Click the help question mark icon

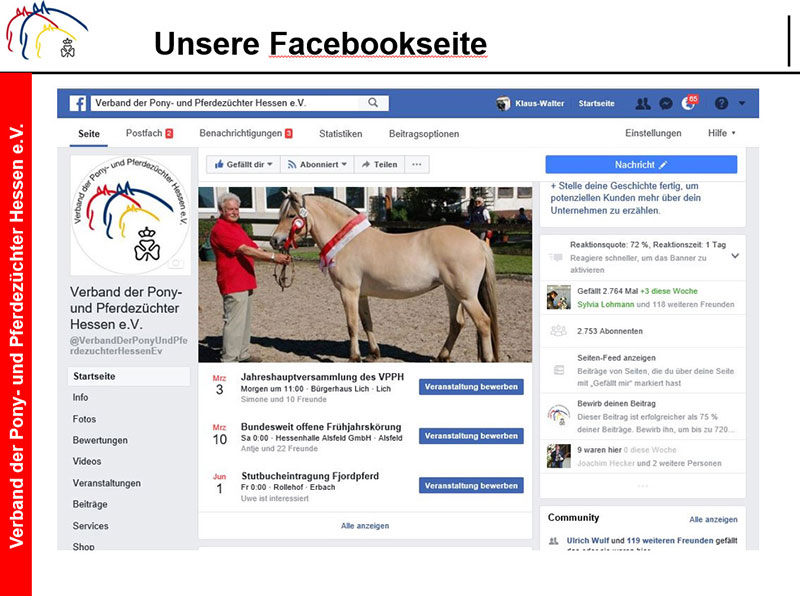(x=721, y=104)
